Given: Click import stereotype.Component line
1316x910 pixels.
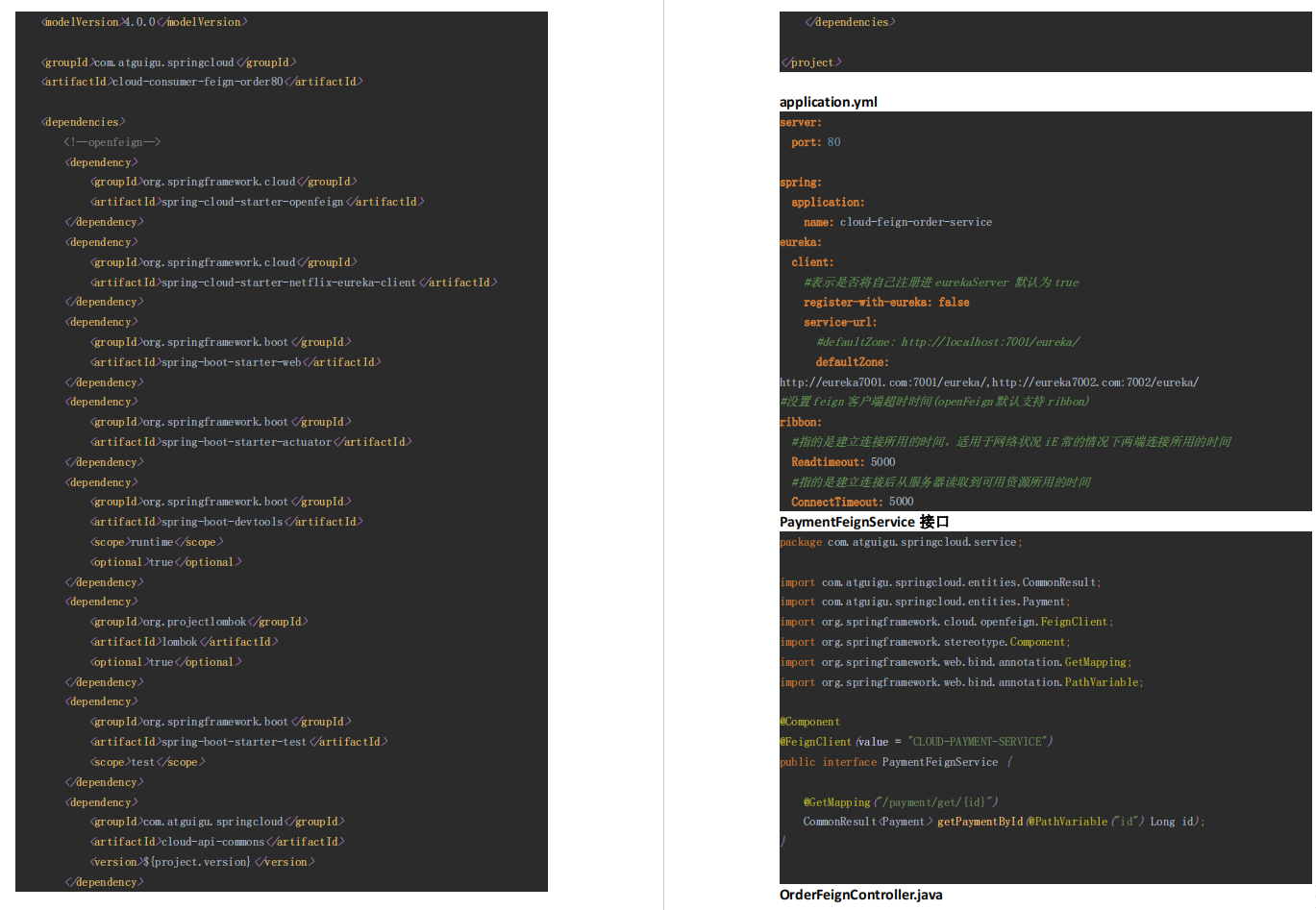Looking at the screenshot, I should (925, 642).
